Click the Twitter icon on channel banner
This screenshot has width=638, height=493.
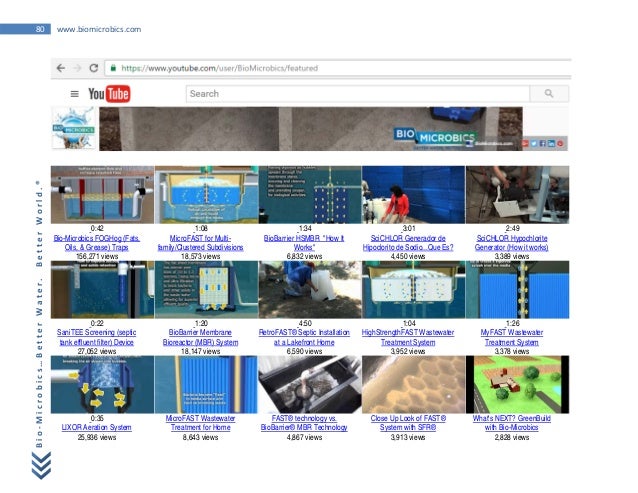click(x=534, y=144)
